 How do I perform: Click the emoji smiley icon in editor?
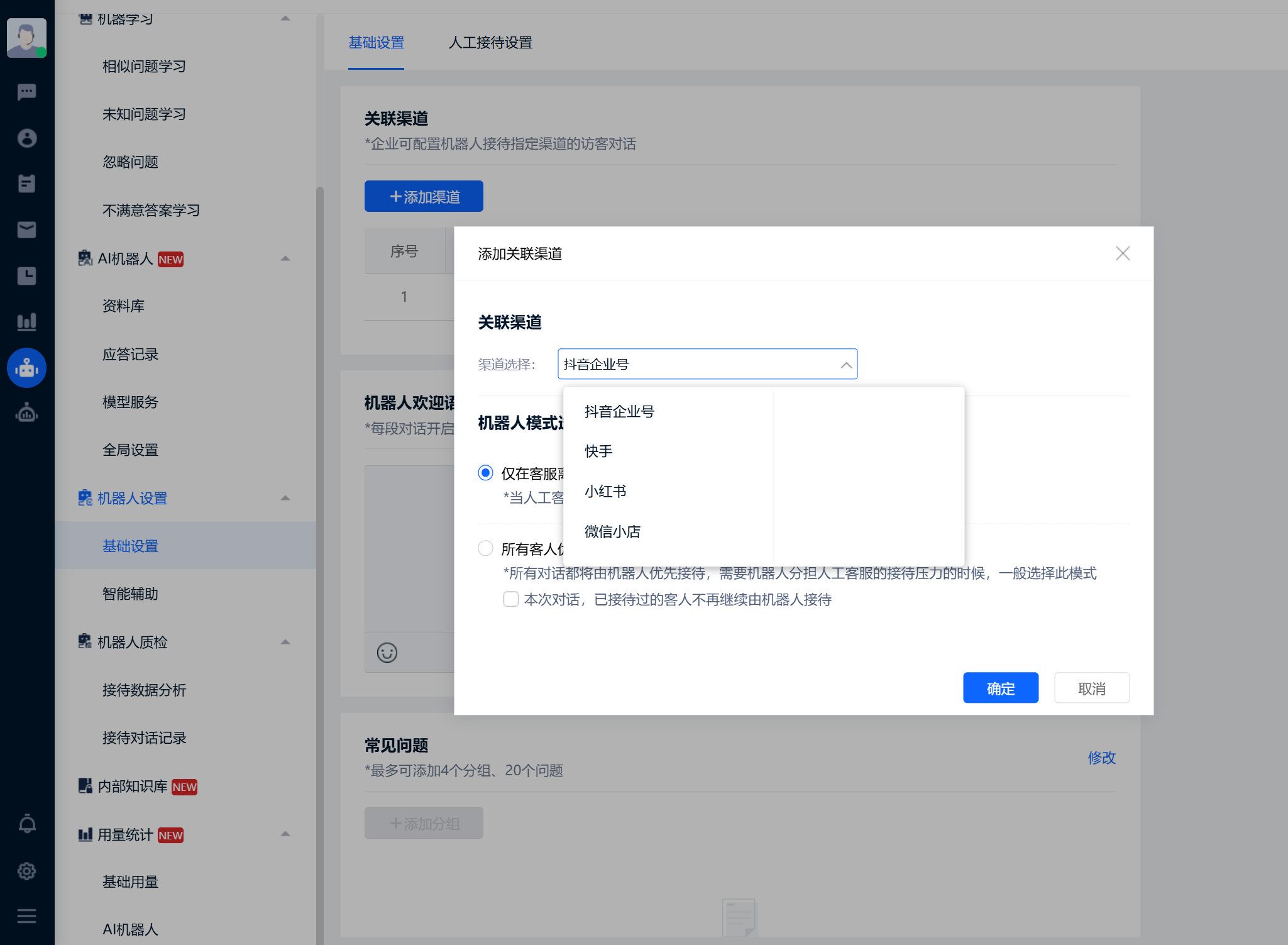(x=387, y=653)
